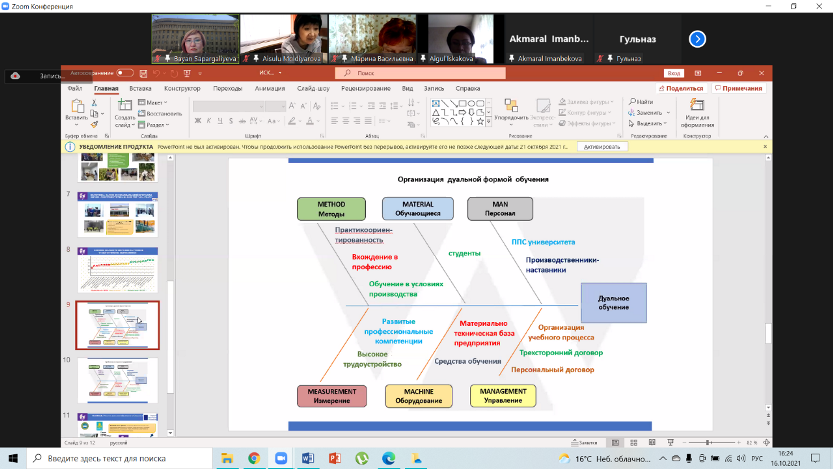Screen dimensions: 833x469
Task: Click the Paste (Вставить) icon
Action: click(x=77, y=107)
